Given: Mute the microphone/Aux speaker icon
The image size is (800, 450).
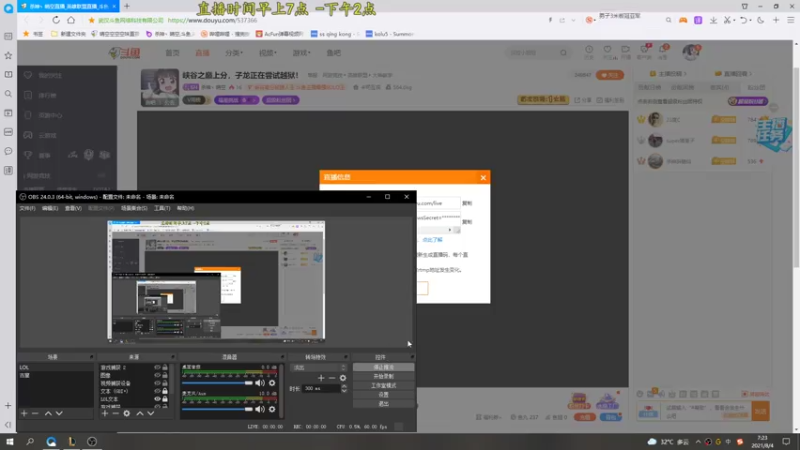Looking at the screenshot, I should tap(260, 409).
